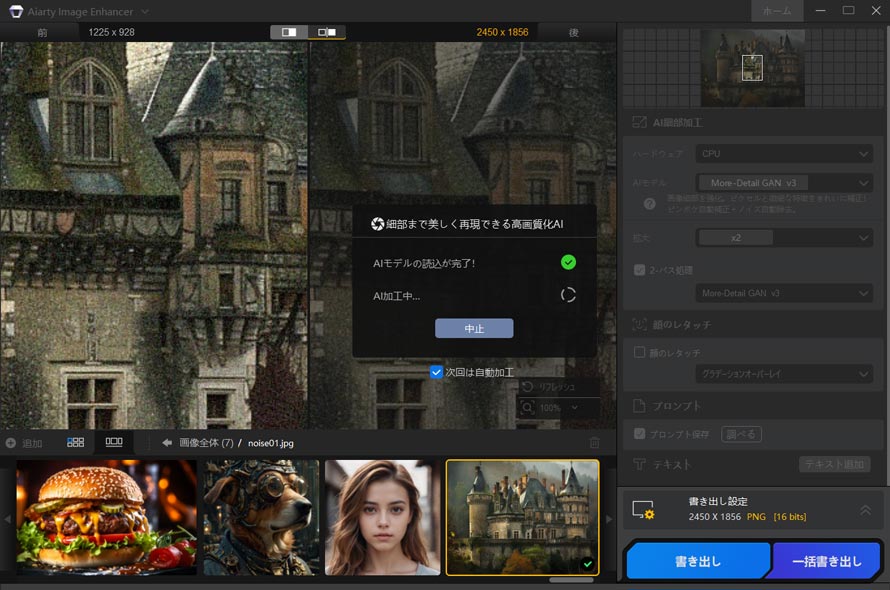Click the trash icon to delete image
This screenshot has width=890, height=590.
(595, 442)
